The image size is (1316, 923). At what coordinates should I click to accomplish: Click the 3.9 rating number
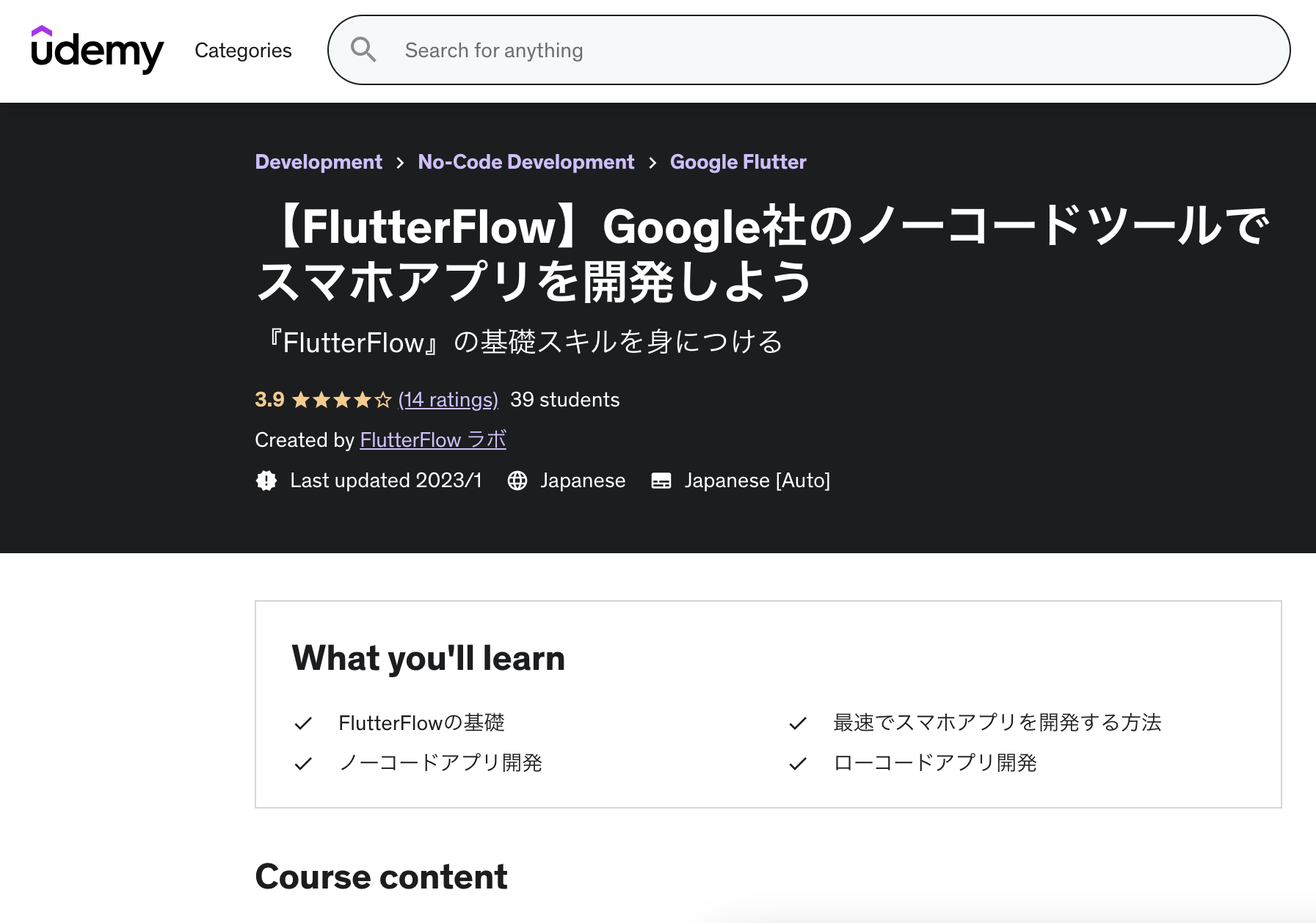pos(269,400)
